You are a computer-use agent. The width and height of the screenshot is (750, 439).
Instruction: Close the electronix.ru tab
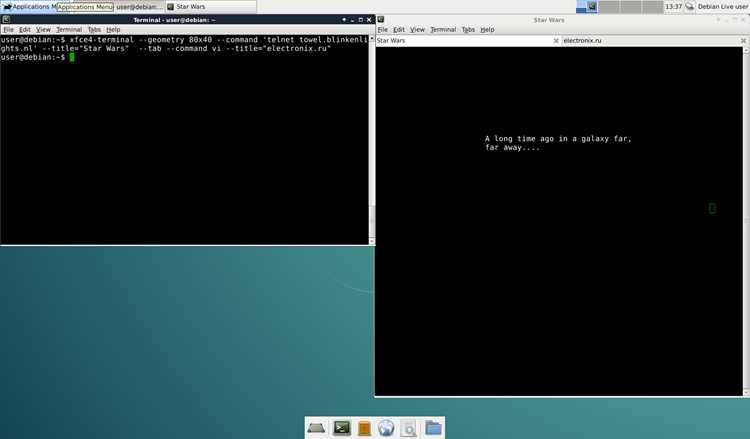click(x=743, y=41)
